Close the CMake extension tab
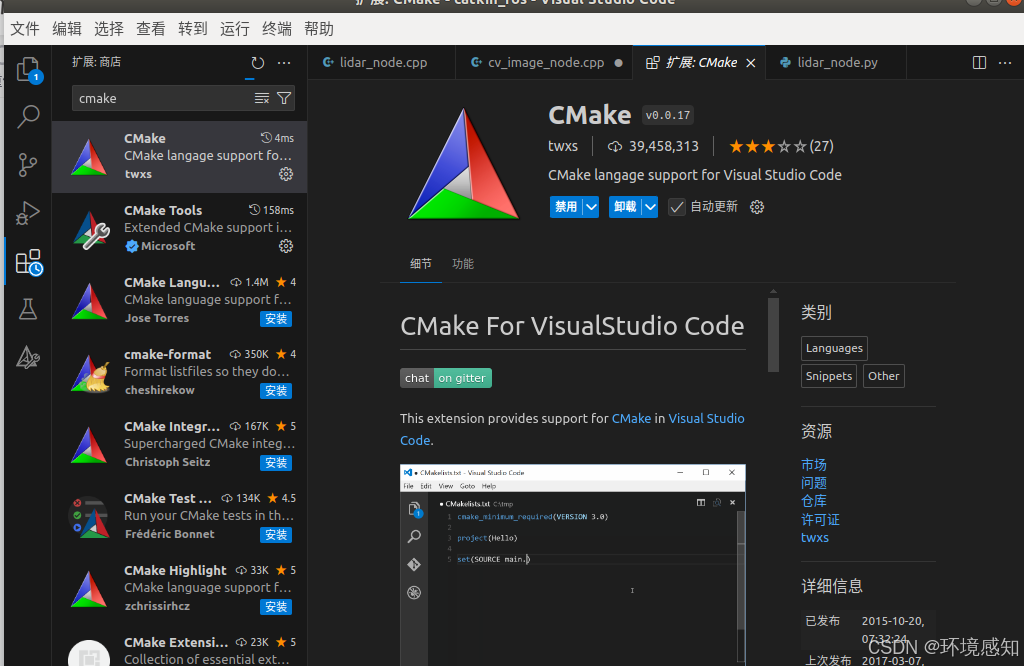 [751, 63]
